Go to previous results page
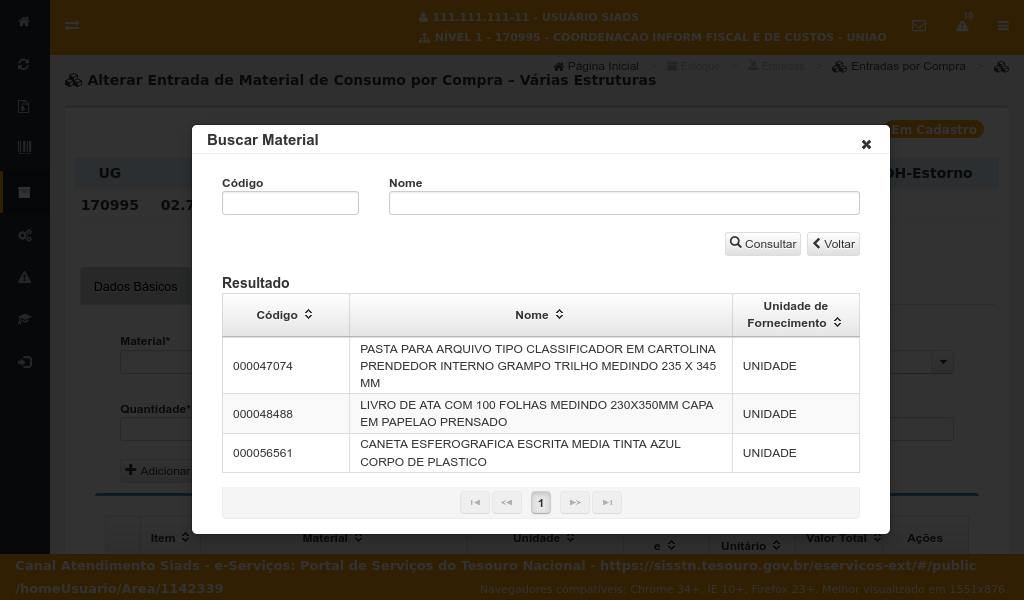 507,503
